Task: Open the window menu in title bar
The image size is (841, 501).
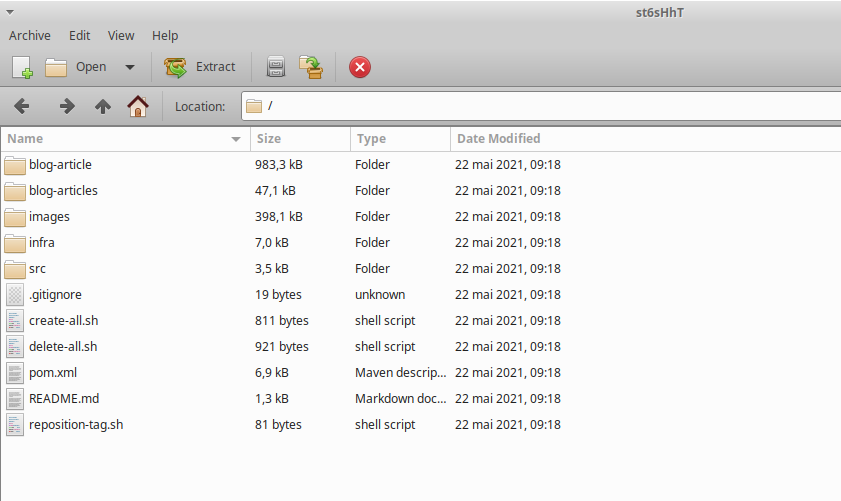Action: click(9, 11)
